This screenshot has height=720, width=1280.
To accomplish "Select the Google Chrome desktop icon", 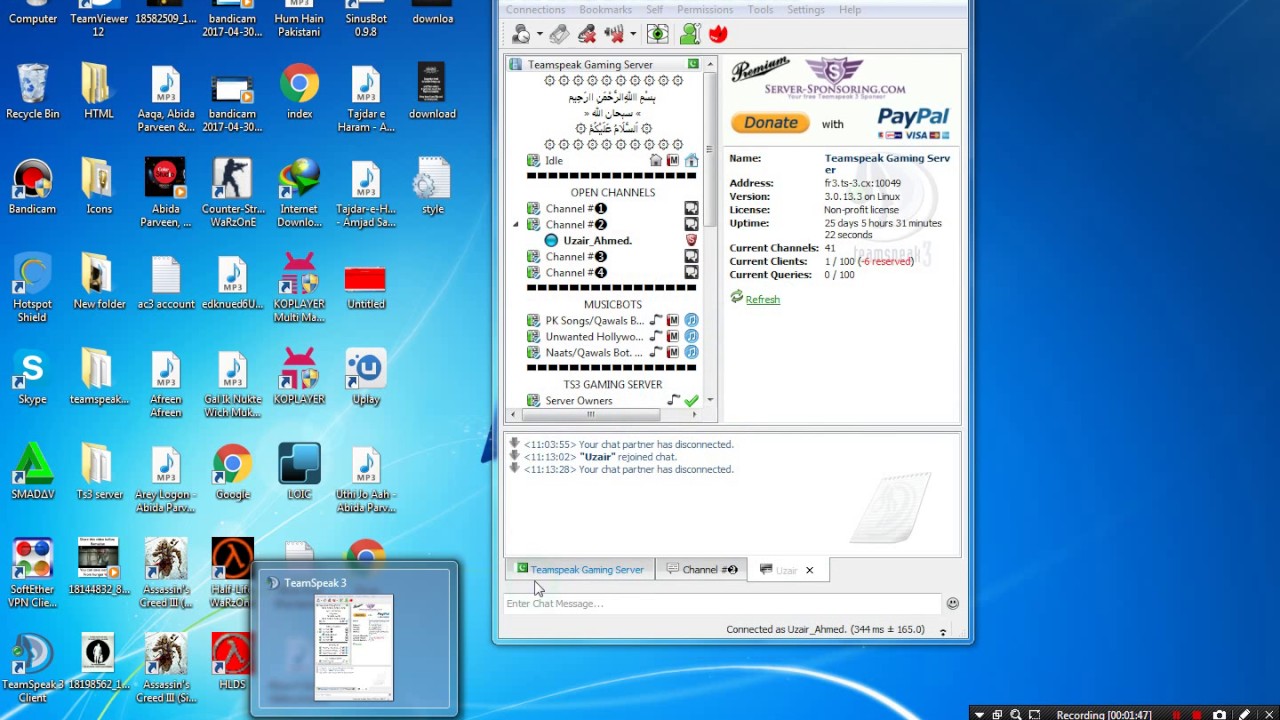I will click(232, 472).
